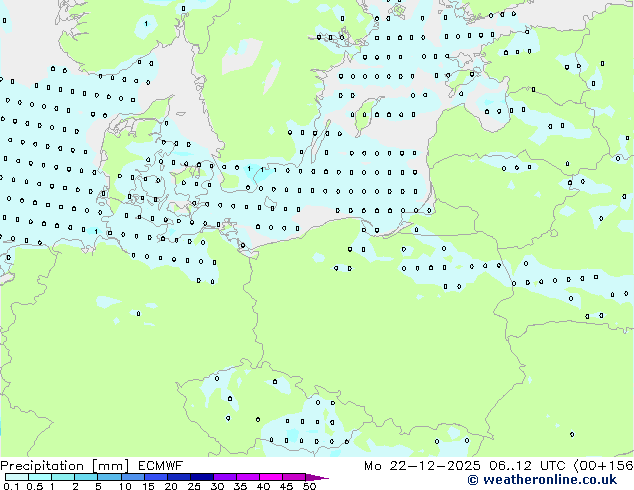Click the date 'Mo 22-12-2025' text
This screenshot has width=634, height=490.
click(x=422, y=466)
